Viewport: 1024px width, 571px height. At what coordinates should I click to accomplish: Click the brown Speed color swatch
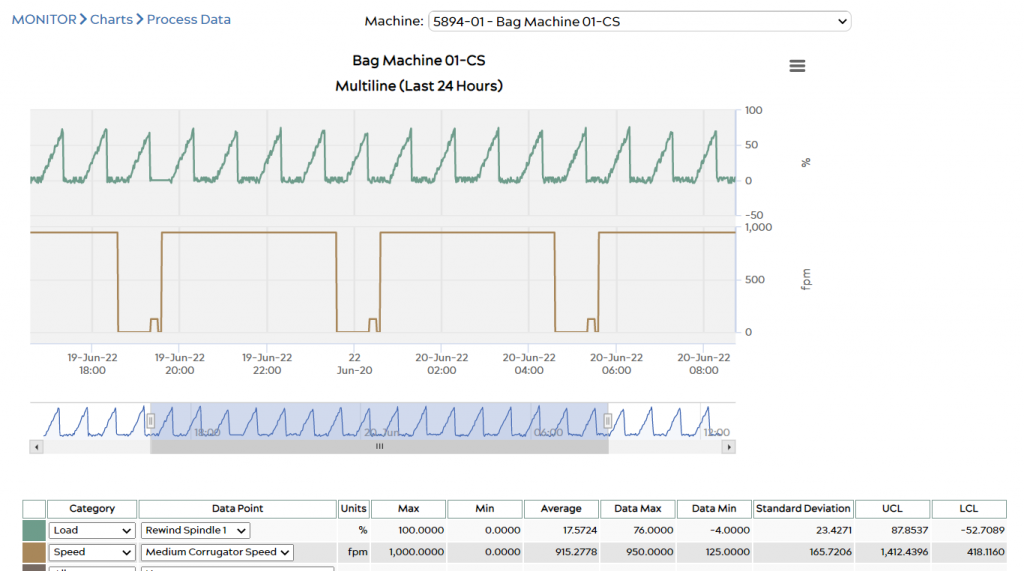pyautogui.click(x=34, y=552)
